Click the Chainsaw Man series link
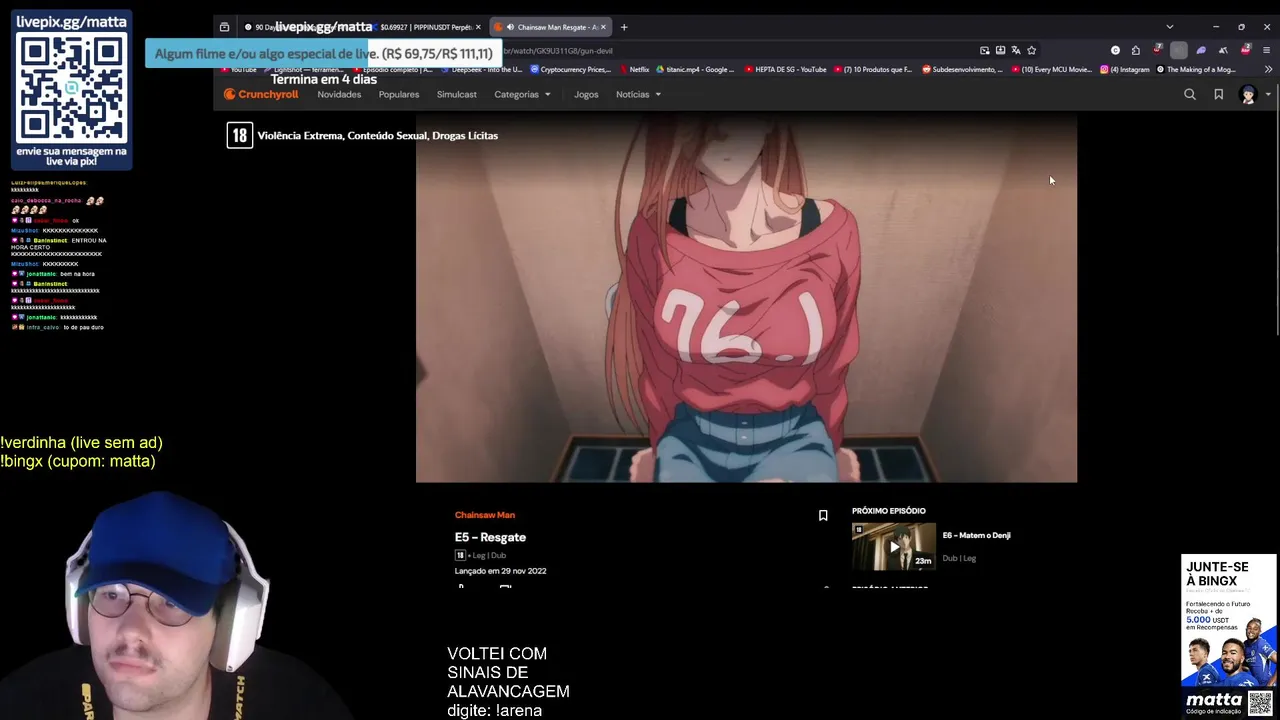The image size is (1280, 720). click(485, 515)
